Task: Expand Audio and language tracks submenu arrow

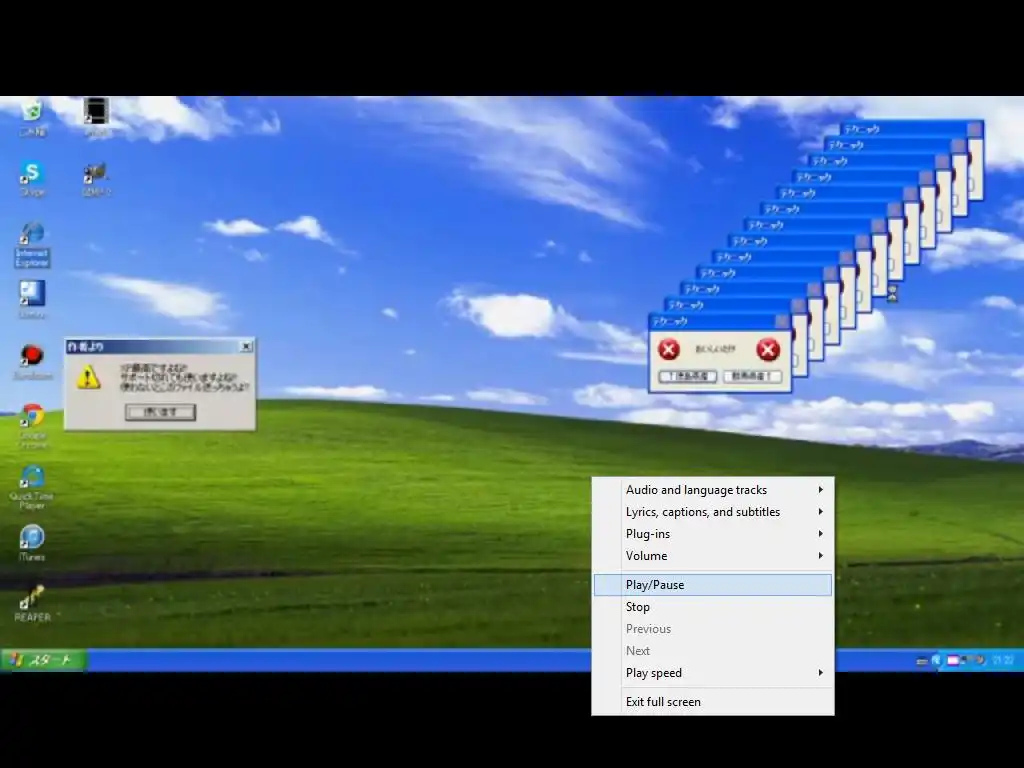Action: (821, 490)
